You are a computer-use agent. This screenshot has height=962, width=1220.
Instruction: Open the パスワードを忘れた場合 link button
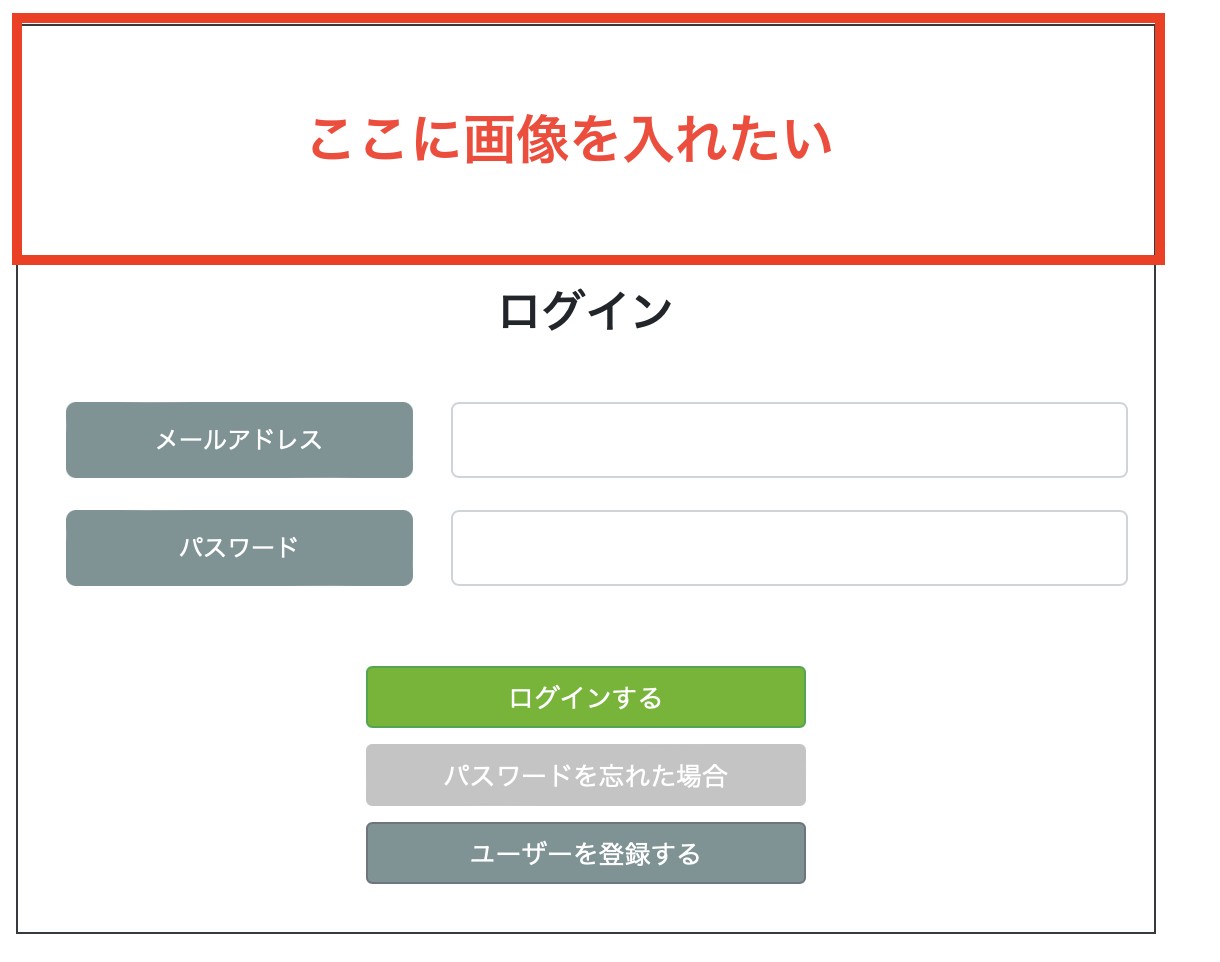585,775
